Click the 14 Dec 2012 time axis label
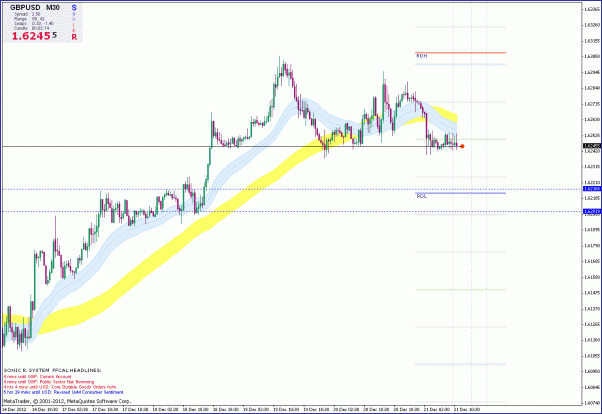 tap(13, 409)
